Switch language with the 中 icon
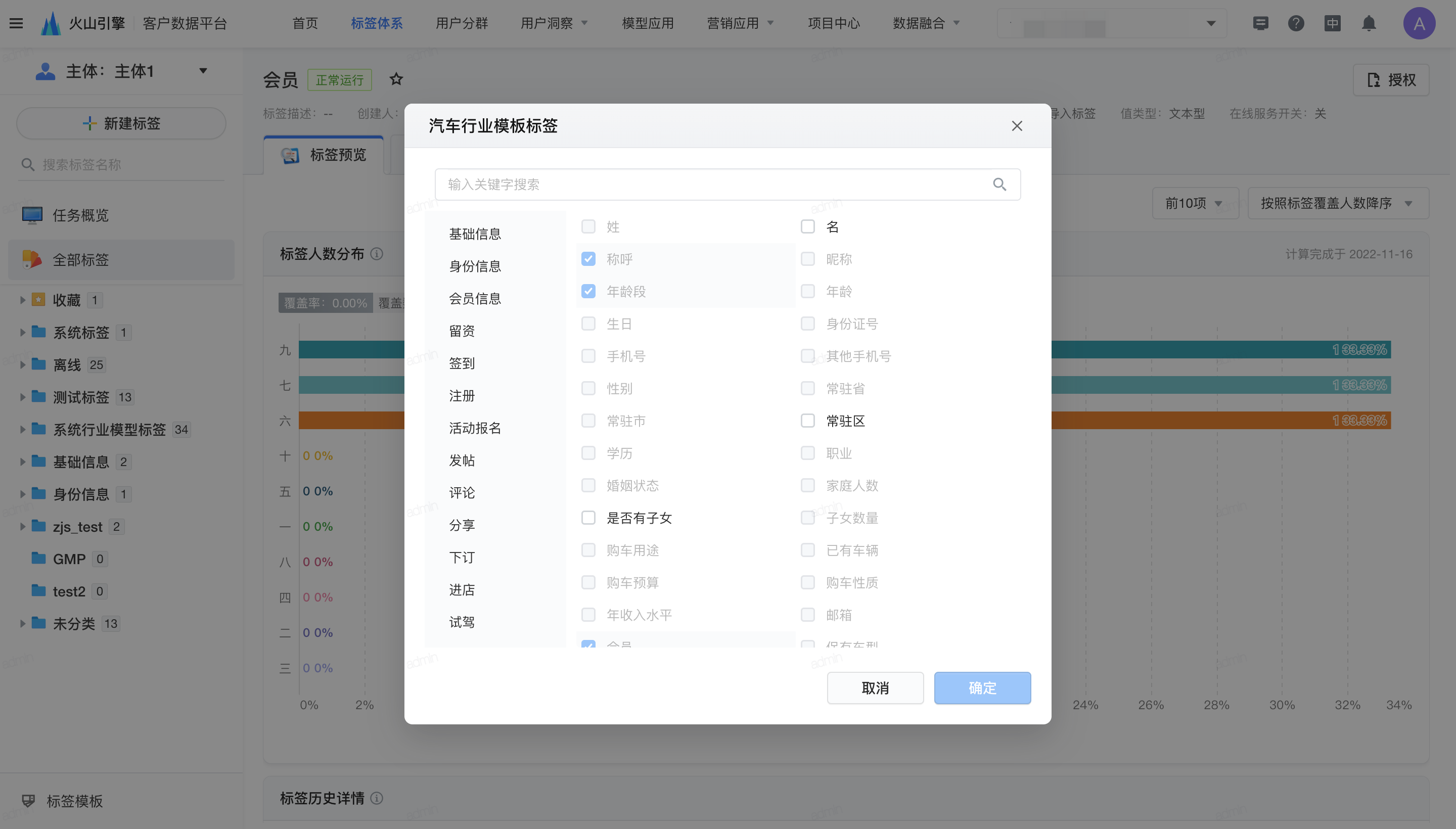 coord(1333,23)
